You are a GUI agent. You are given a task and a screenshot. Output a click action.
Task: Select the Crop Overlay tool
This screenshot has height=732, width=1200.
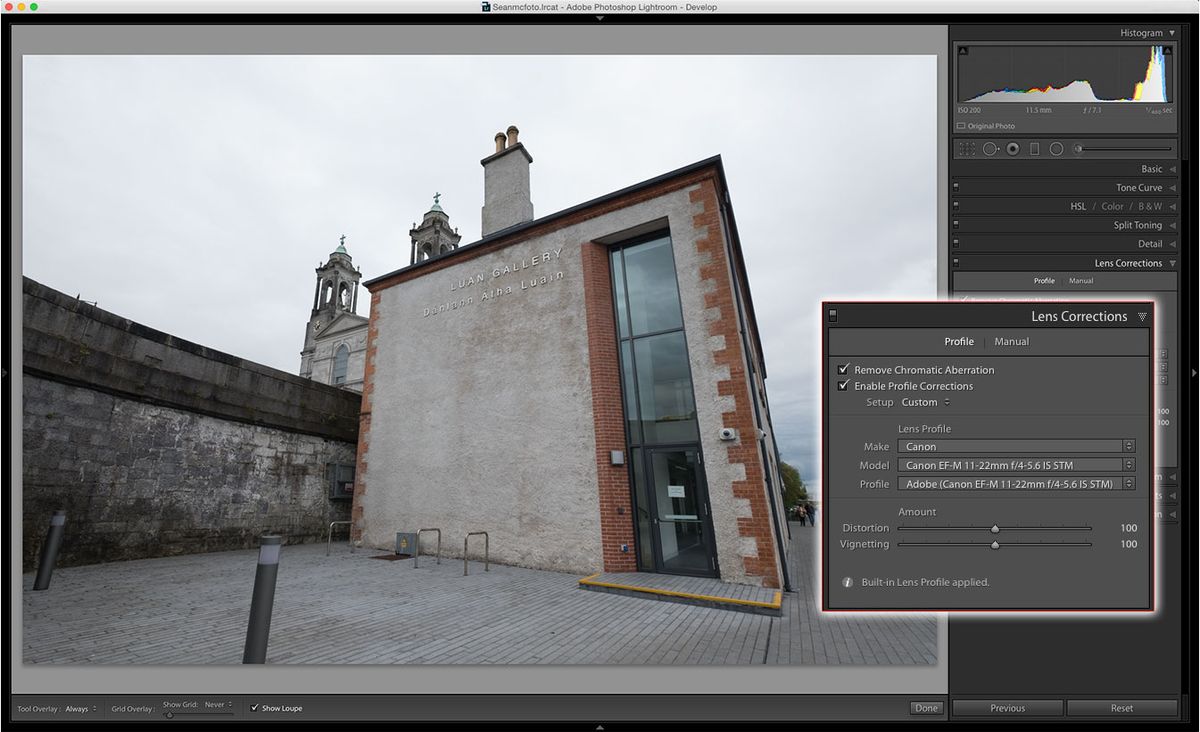click(x=966, y=148)
